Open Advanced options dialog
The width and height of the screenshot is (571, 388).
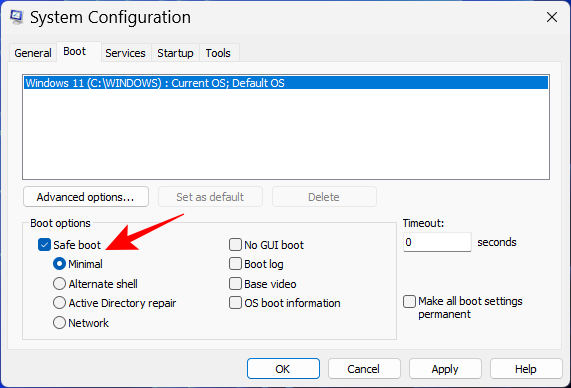click(86, 197)
